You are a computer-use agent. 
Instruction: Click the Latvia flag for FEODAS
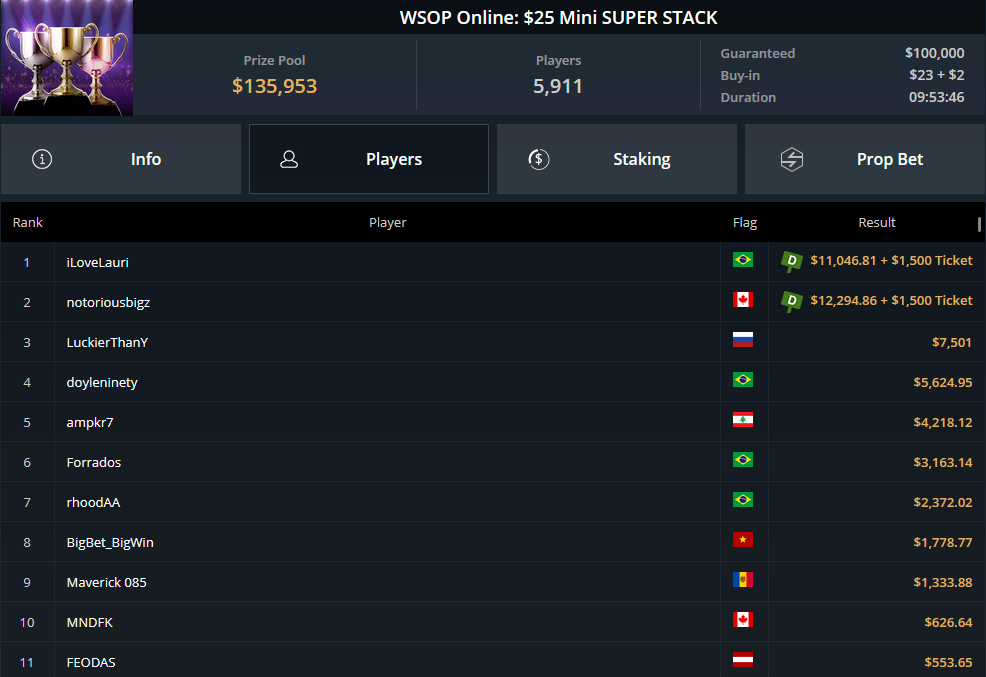pos(743,660)
